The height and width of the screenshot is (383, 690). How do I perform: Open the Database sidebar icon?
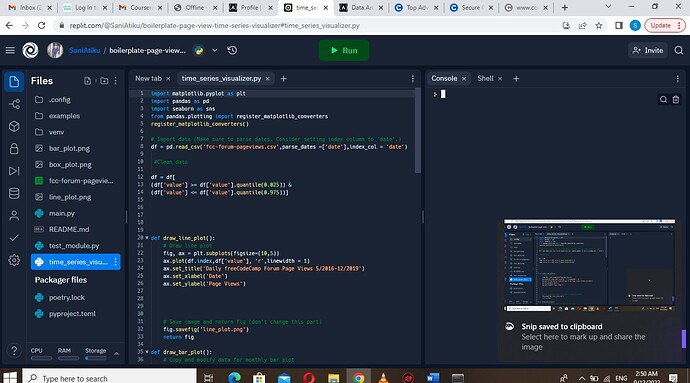pyautogui.click(x=14, y=193)
